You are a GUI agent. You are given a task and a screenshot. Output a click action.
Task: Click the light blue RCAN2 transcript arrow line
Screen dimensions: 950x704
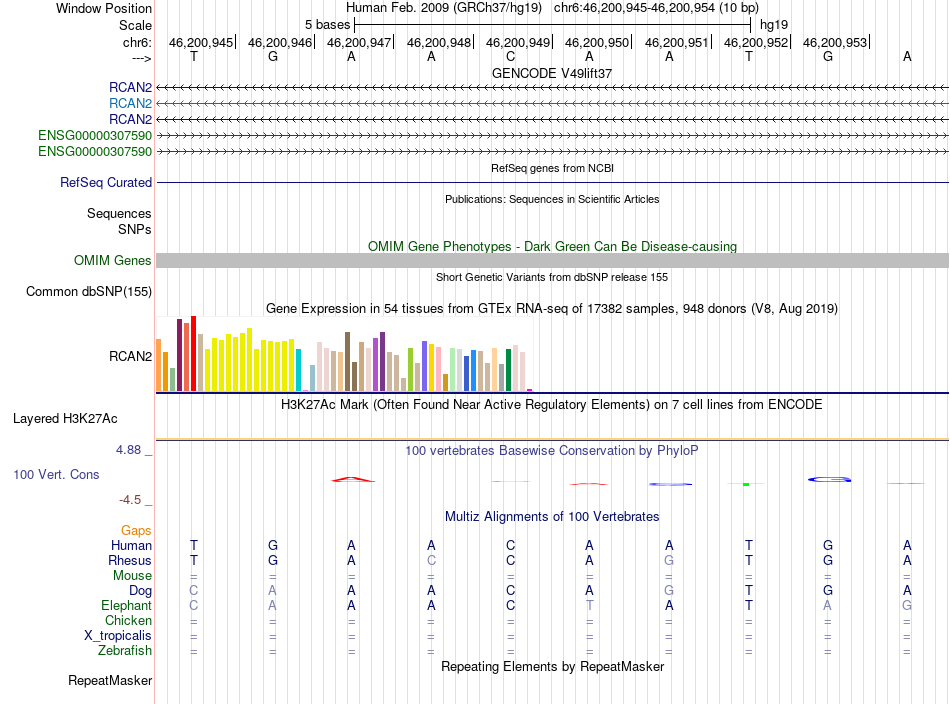point(552,104)
